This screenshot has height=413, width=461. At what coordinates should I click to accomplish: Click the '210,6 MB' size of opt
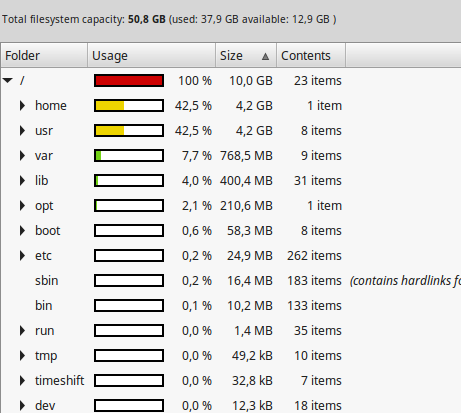pyautogui.click(x=246, y=206)
